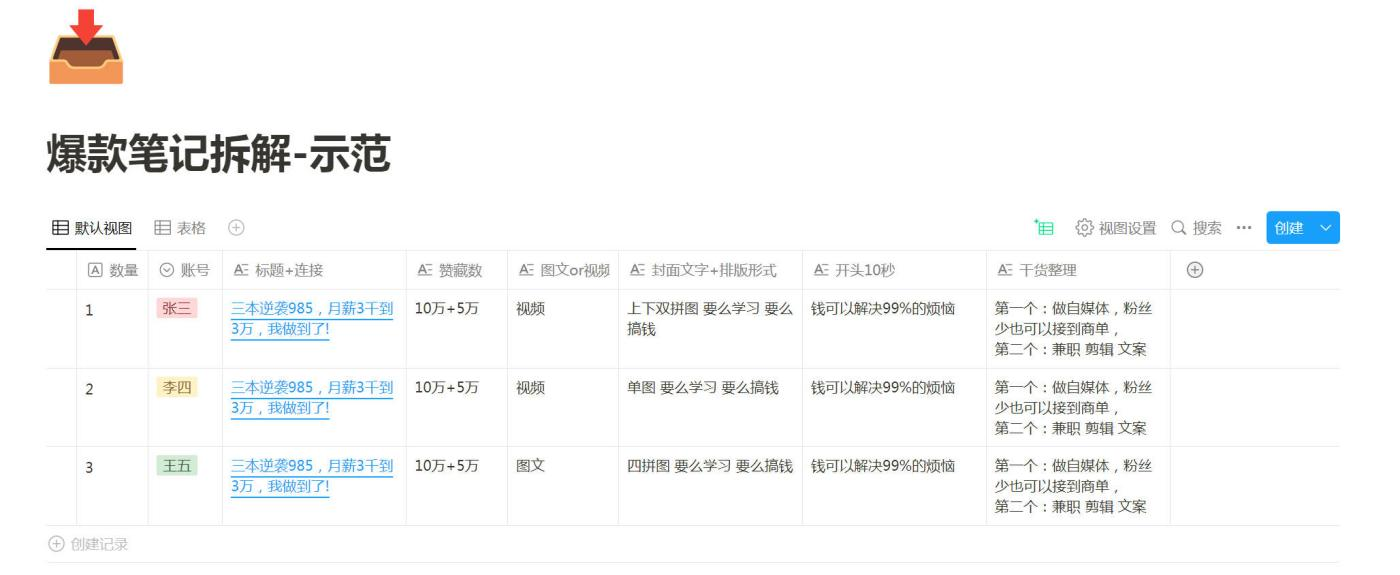The width and height of the screenshot is (1400, 575).
Task: Click 干货整理 cell in 王五 row
Action: [1078, 486]
